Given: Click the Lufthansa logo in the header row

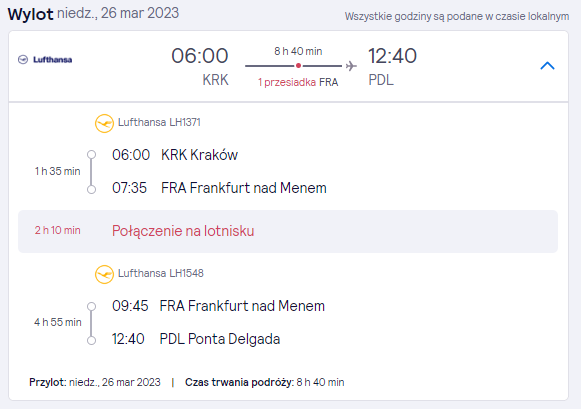Looking at the screenshot, I should (45, 60).
